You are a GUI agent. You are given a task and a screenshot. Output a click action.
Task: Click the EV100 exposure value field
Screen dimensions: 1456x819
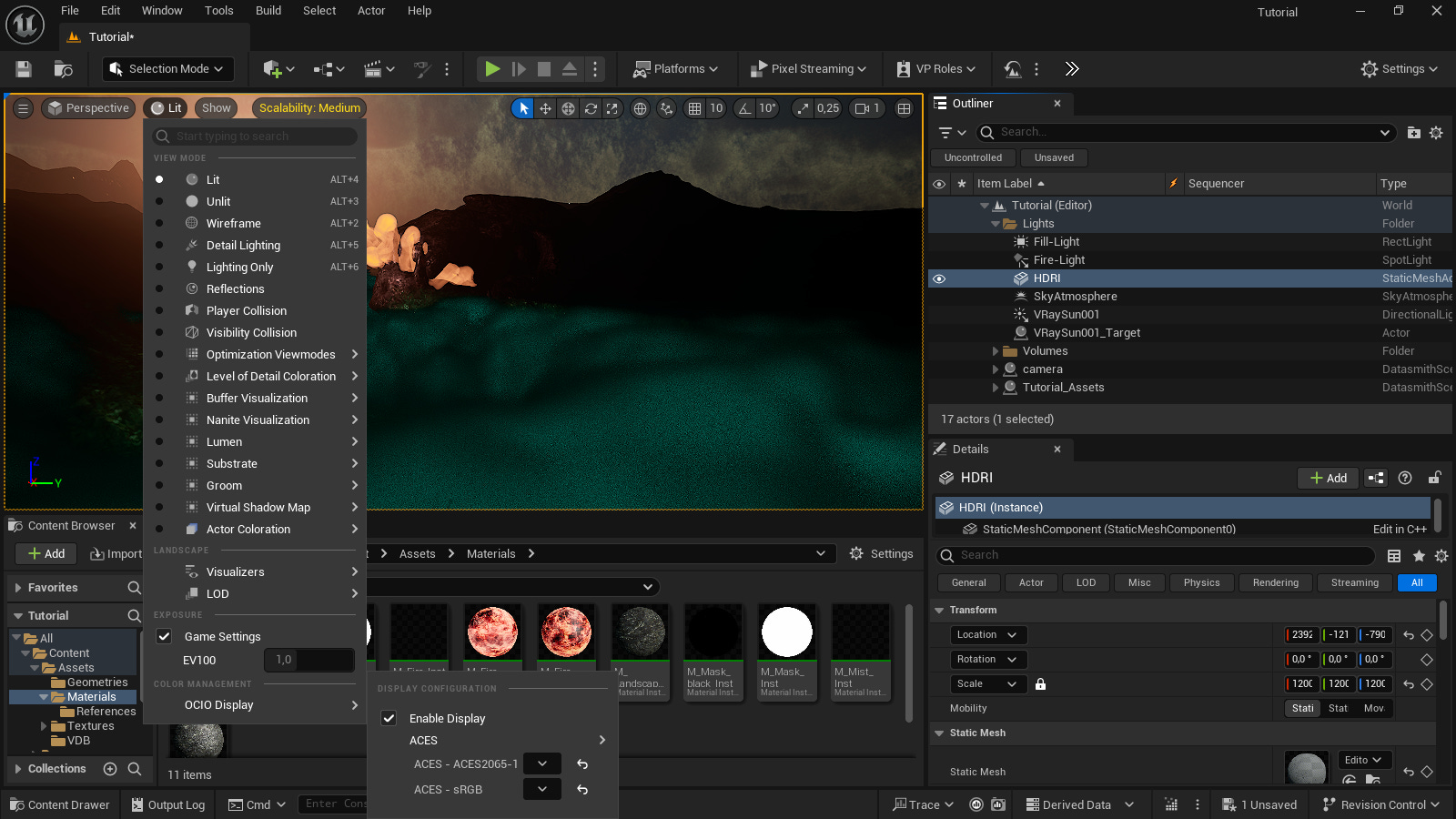coord(309,661)
